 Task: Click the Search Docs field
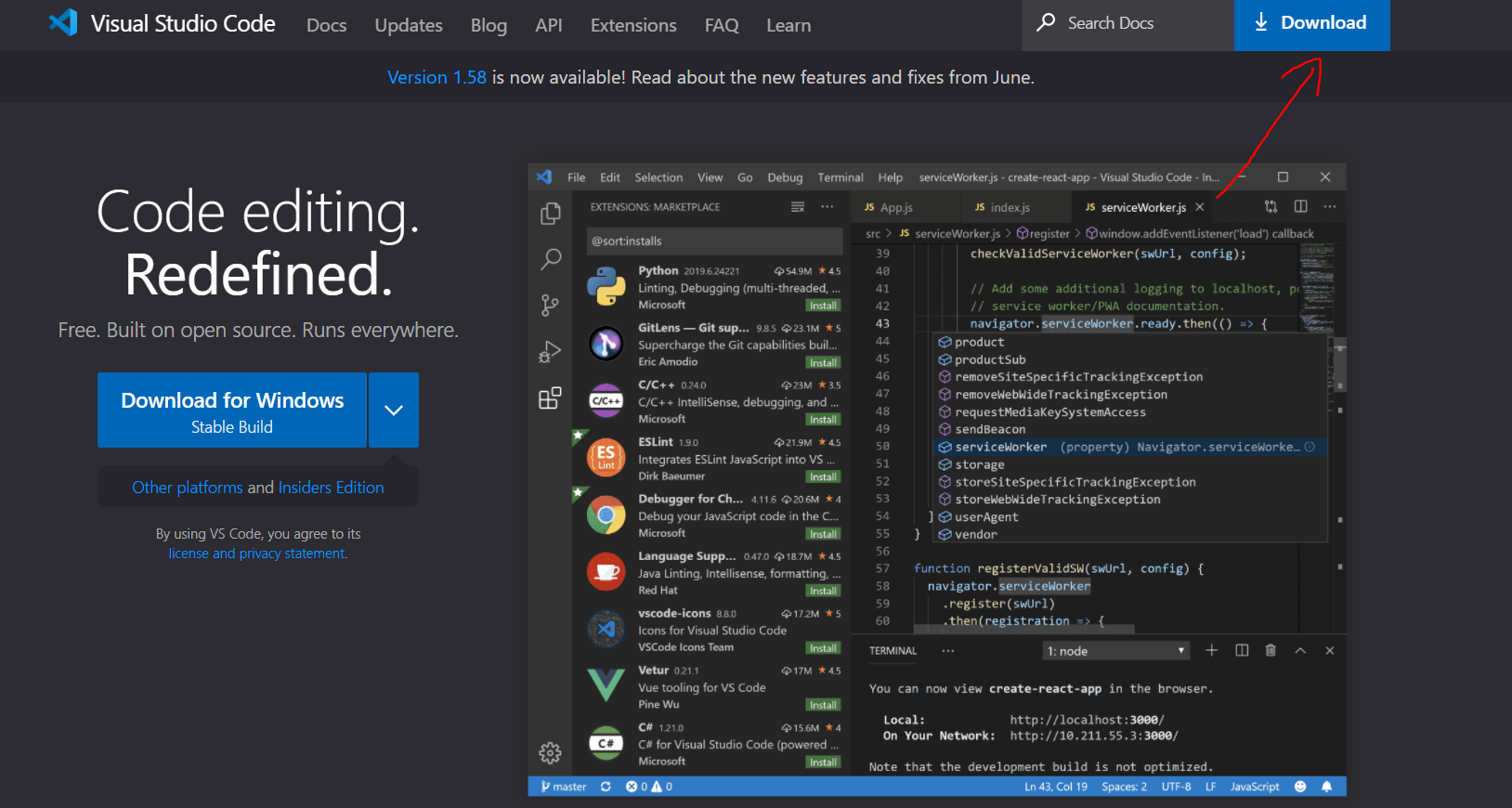pyautogui.click(x=1127, y=25)
